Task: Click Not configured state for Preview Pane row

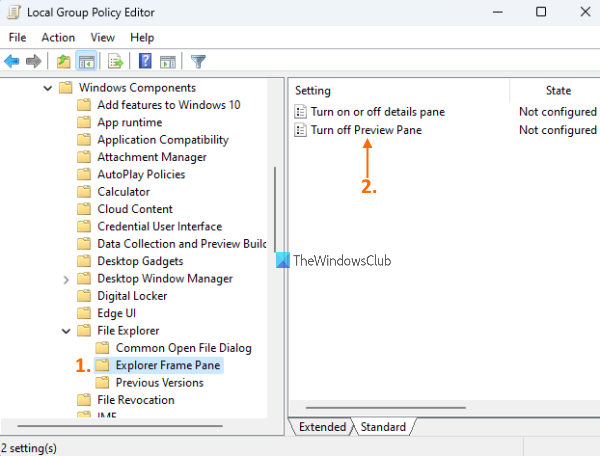Action: pyautogui.click(x=558, y=130)
